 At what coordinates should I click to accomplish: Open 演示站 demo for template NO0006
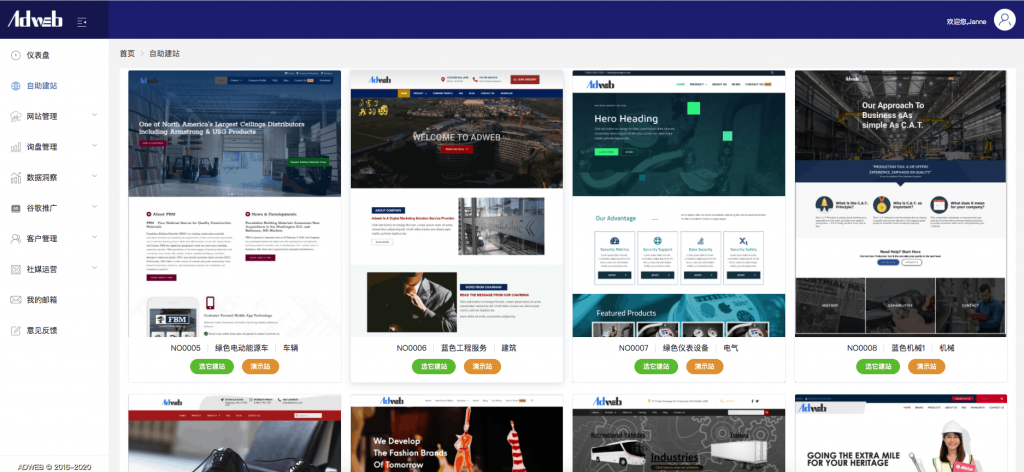(x=482, y=367)
